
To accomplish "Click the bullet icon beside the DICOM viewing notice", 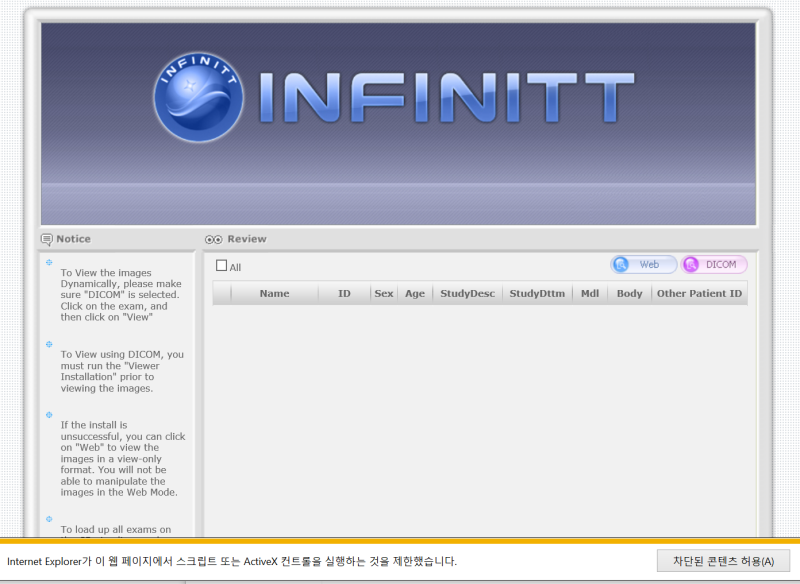I will coord(50,344).
